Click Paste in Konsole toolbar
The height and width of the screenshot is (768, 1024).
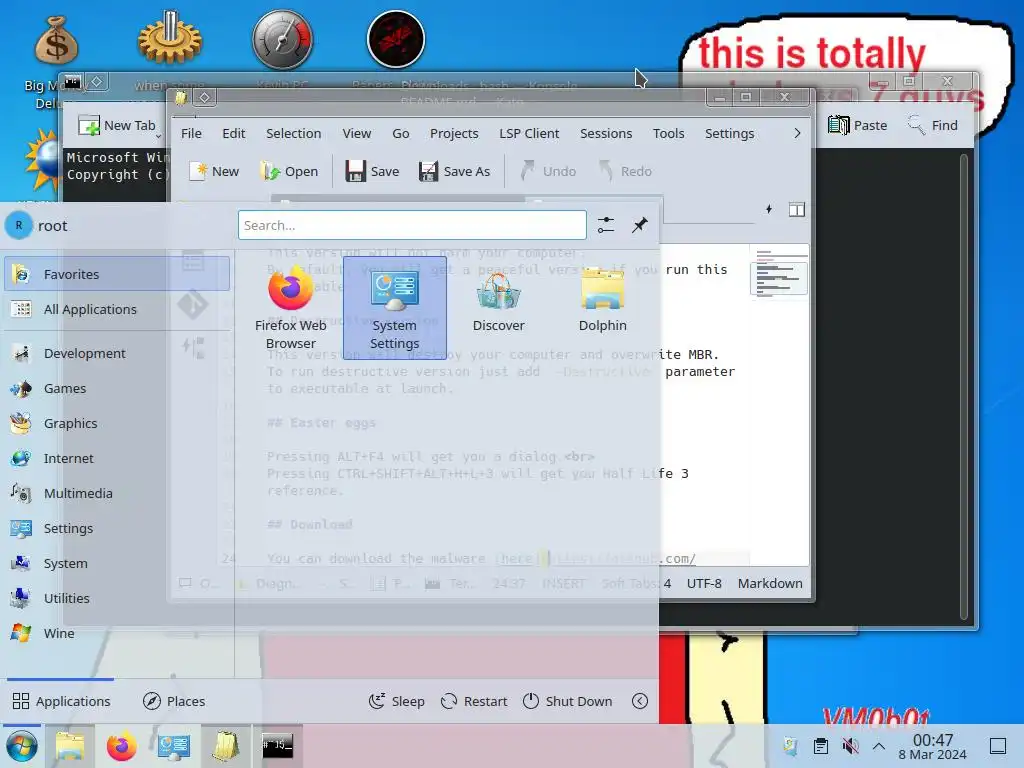tap(857, 125)
